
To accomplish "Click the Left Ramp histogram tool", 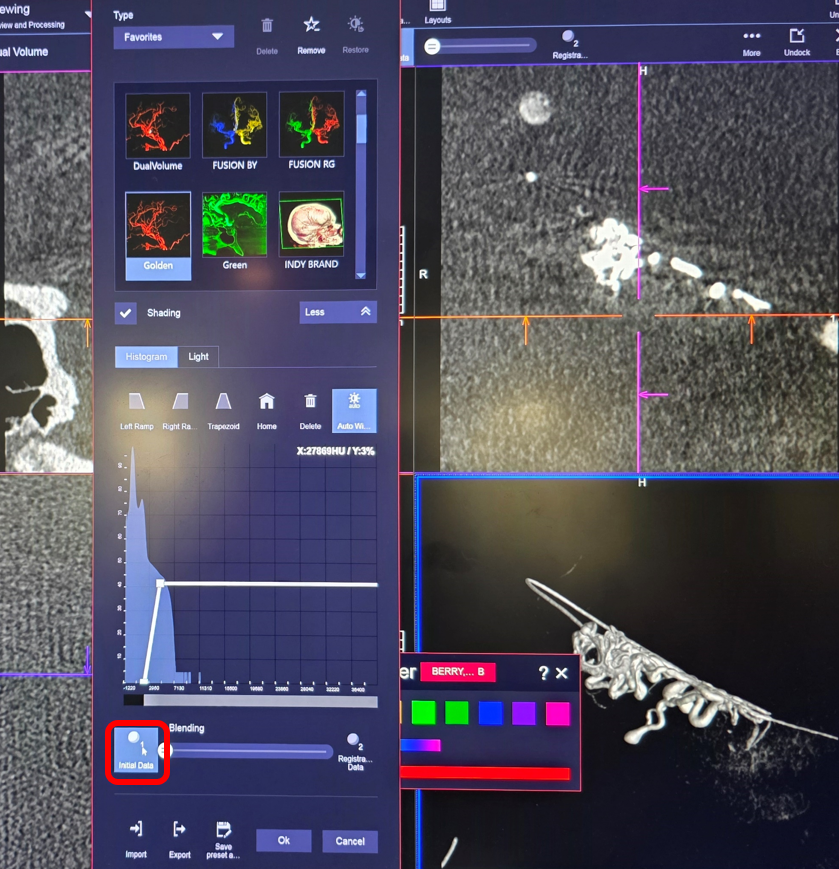I will [136, 402].
